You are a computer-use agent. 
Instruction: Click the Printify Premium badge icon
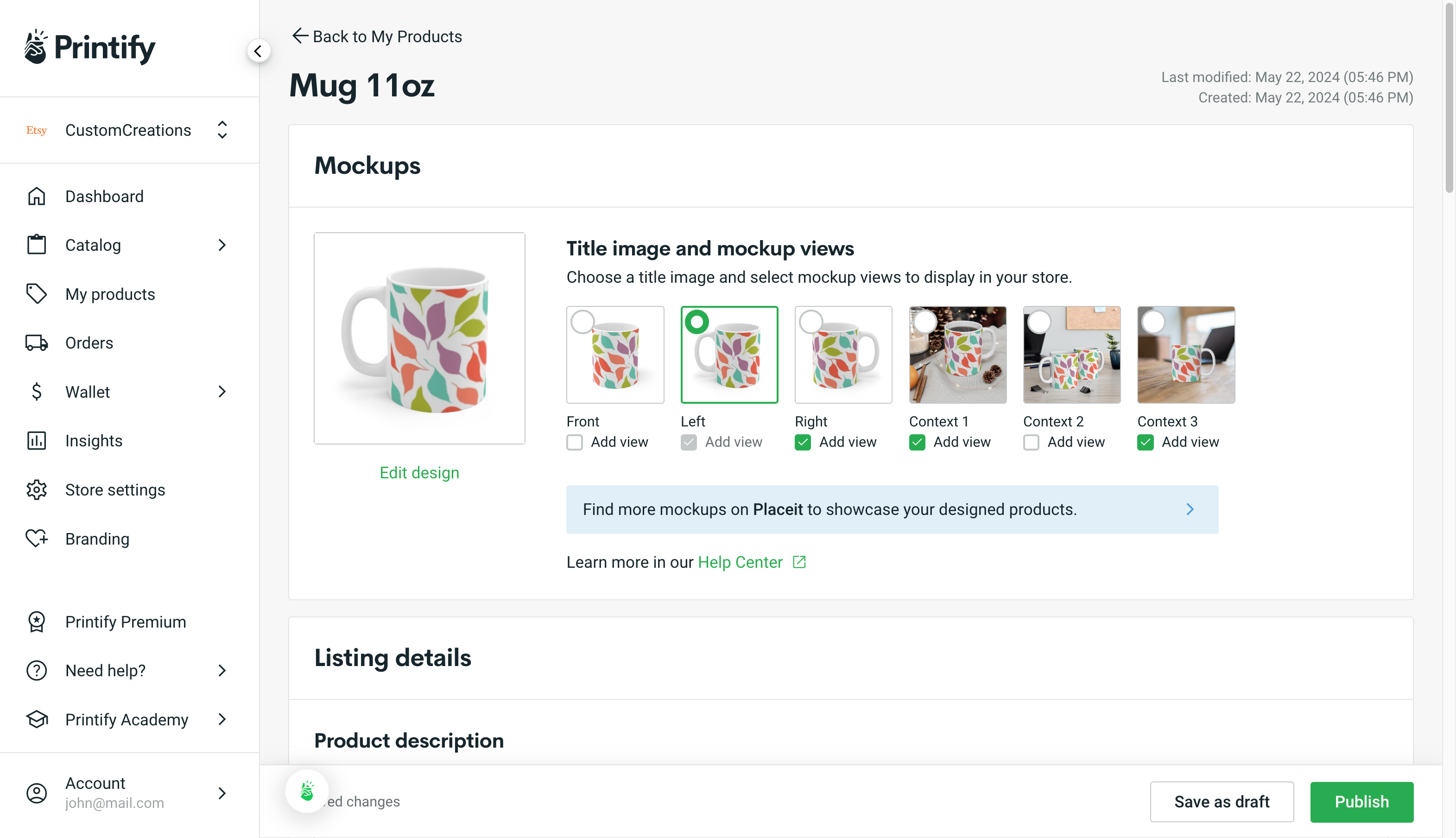pos(36,622)
